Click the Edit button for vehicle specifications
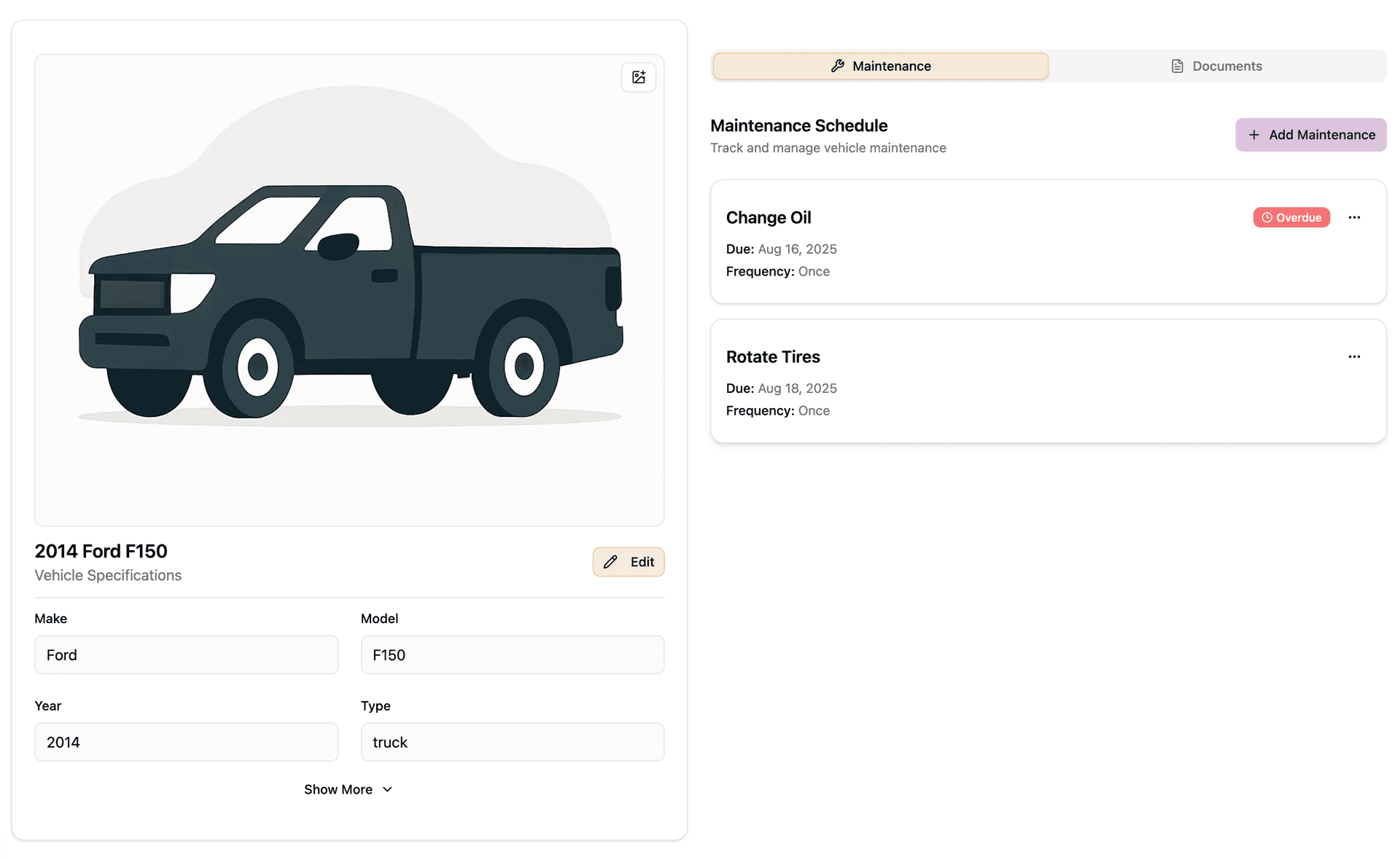The width and height of the screenshot is (1400, 860). tap(628, 562)
